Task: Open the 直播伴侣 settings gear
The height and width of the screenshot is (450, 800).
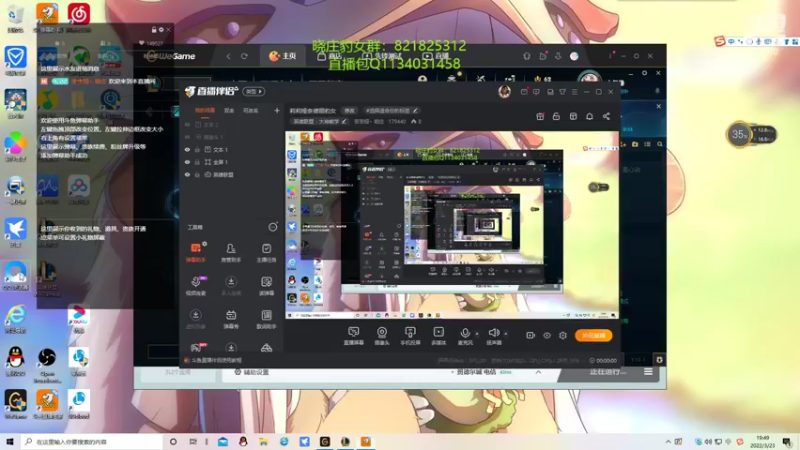Action: pyautogui.click(x=563, y=335)
